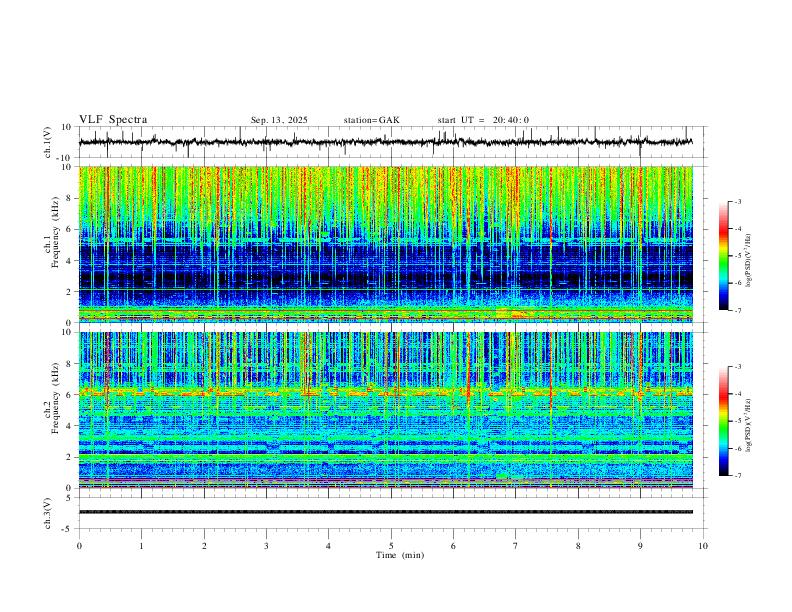Click the "-3" label on ch.1 color bar
Viewport: 792px width, 612px height.
[737, 201]
